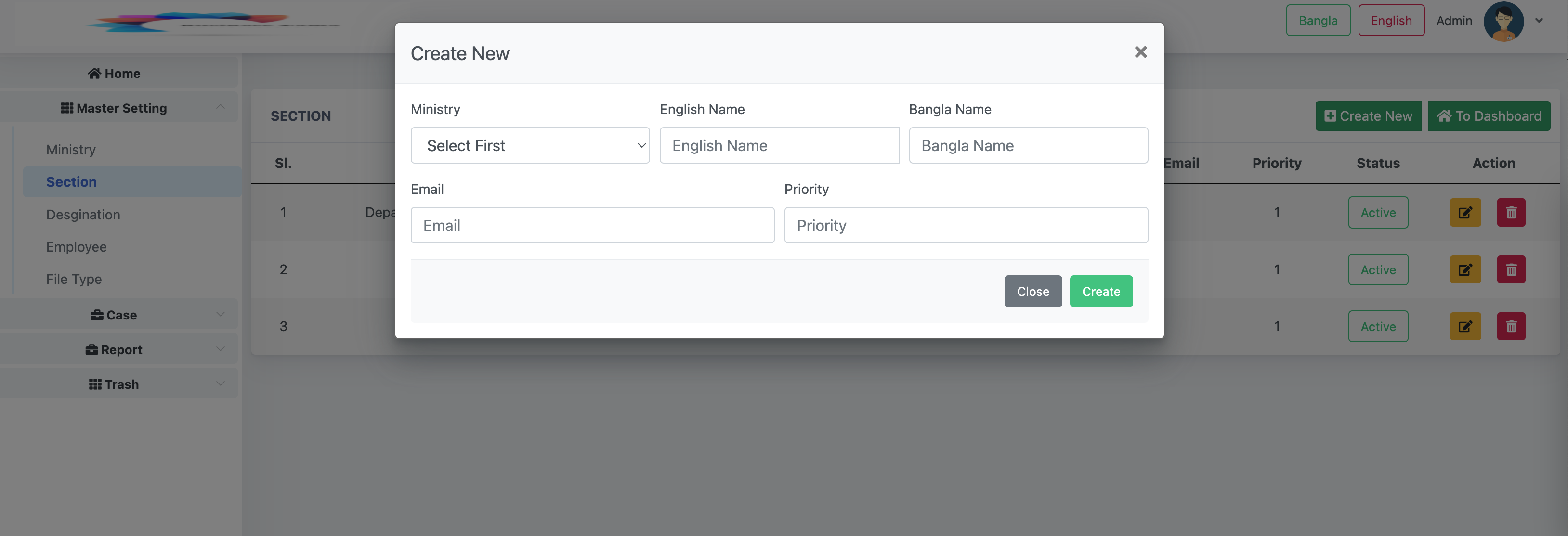This screenshot has height=536, width=1568.
Task: Click the edit icon for row 2
Action: point(1464,269)
